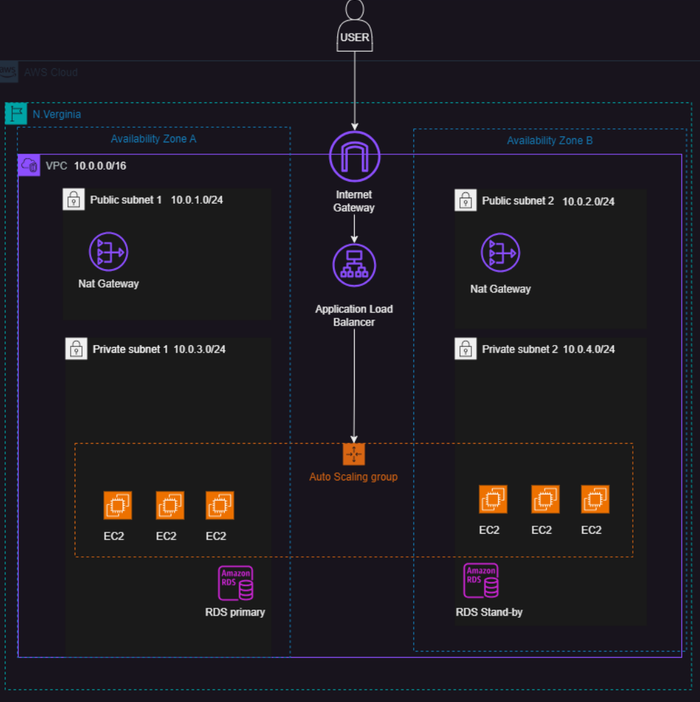Image resolution: width=700 pixels, height=702 pixels.
Task: Click the Availability Zone B label
Action: pyautogui.click(x=550, y=141)
